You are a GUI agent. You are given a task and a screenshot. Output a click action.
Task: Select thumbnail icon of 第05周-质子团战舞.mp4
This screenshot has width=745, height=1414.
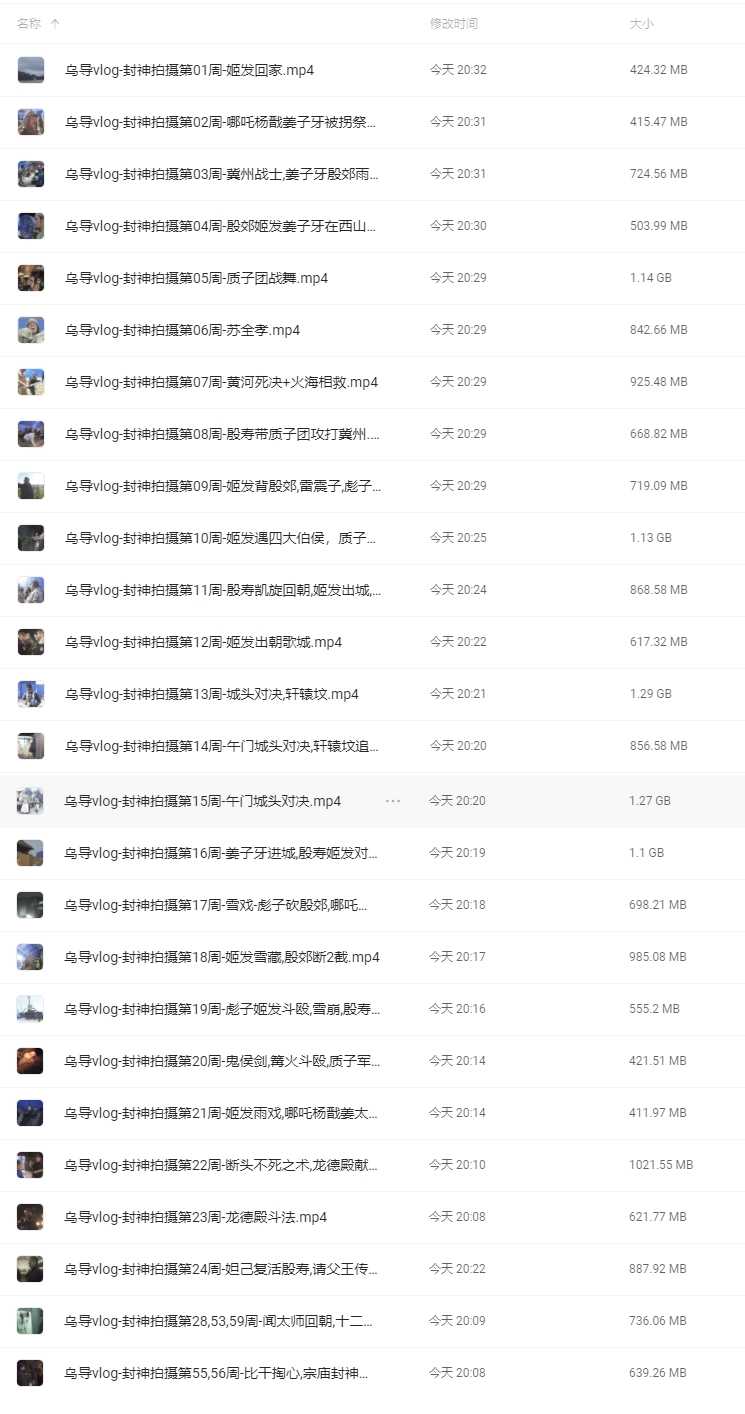(x=31, y=278)
